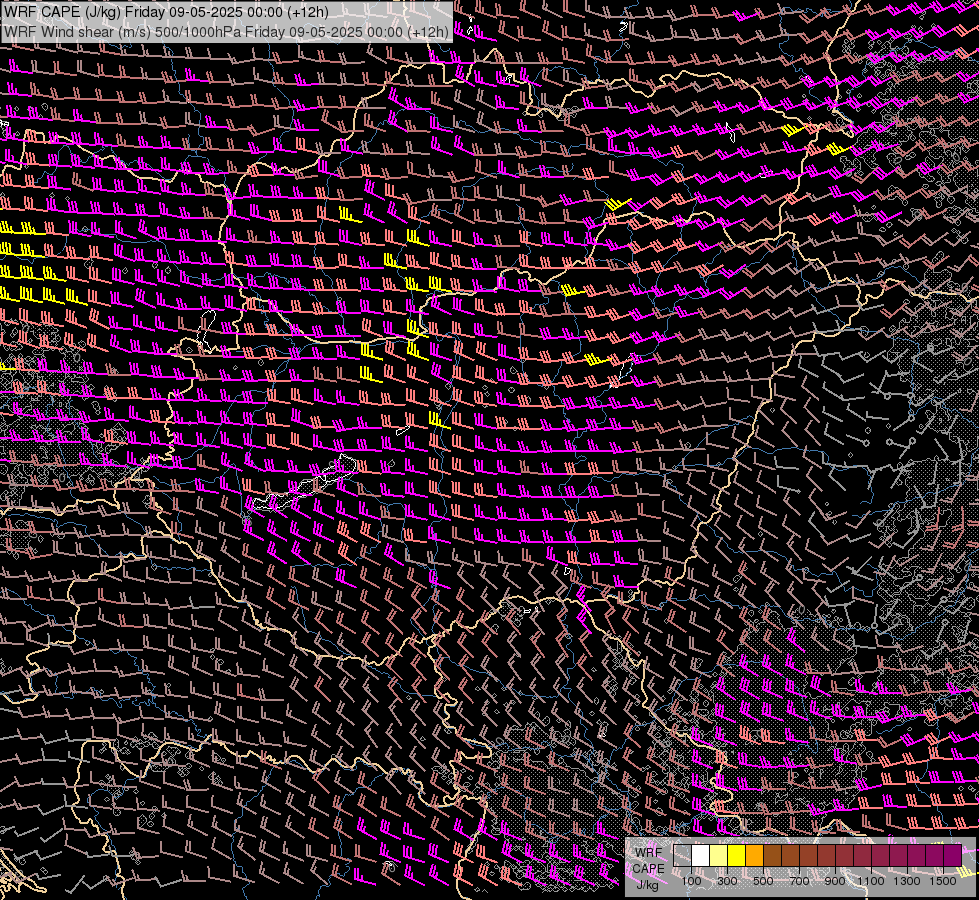Click the WRF CAPE title line

point(166,12)
